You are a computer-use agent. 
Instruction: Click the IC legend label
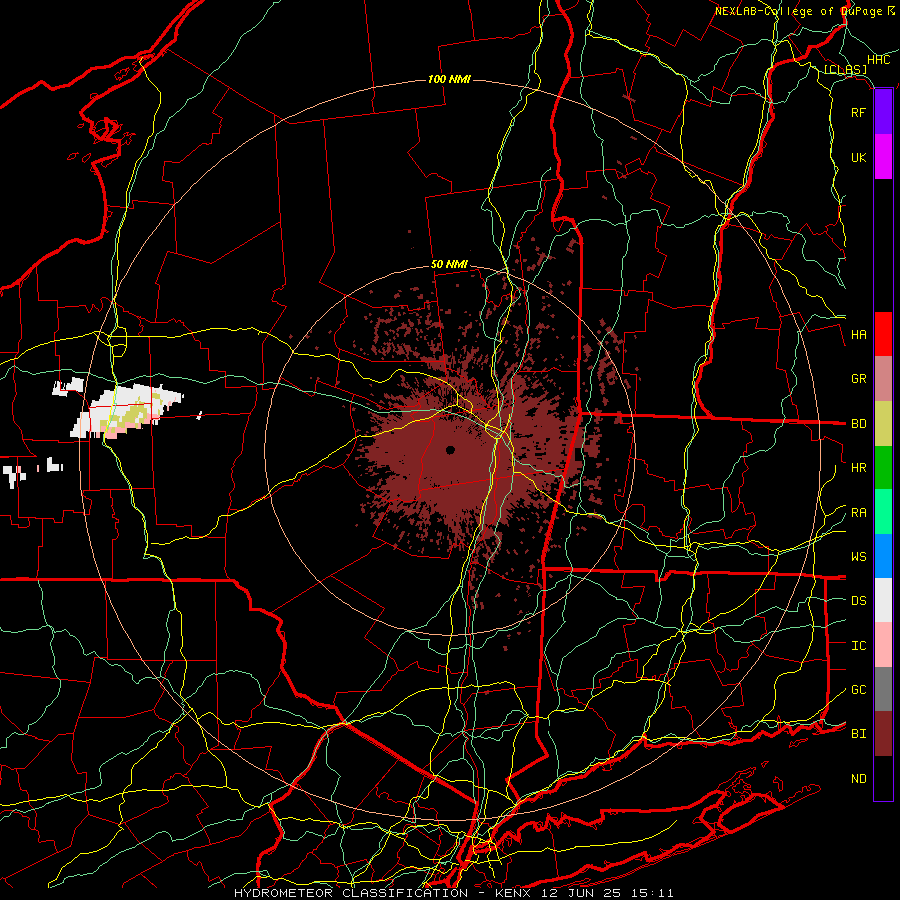(x=858, y=646)
